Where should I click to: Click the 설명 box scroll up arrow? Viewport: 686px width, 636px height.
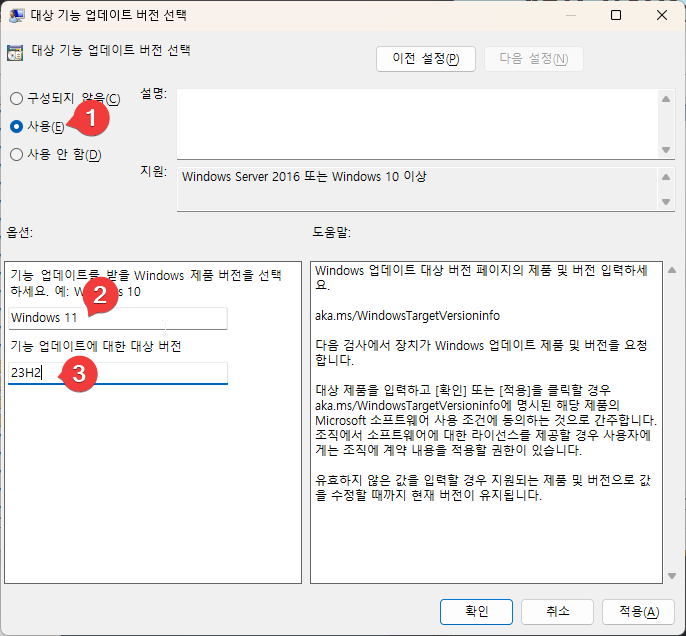666,99
